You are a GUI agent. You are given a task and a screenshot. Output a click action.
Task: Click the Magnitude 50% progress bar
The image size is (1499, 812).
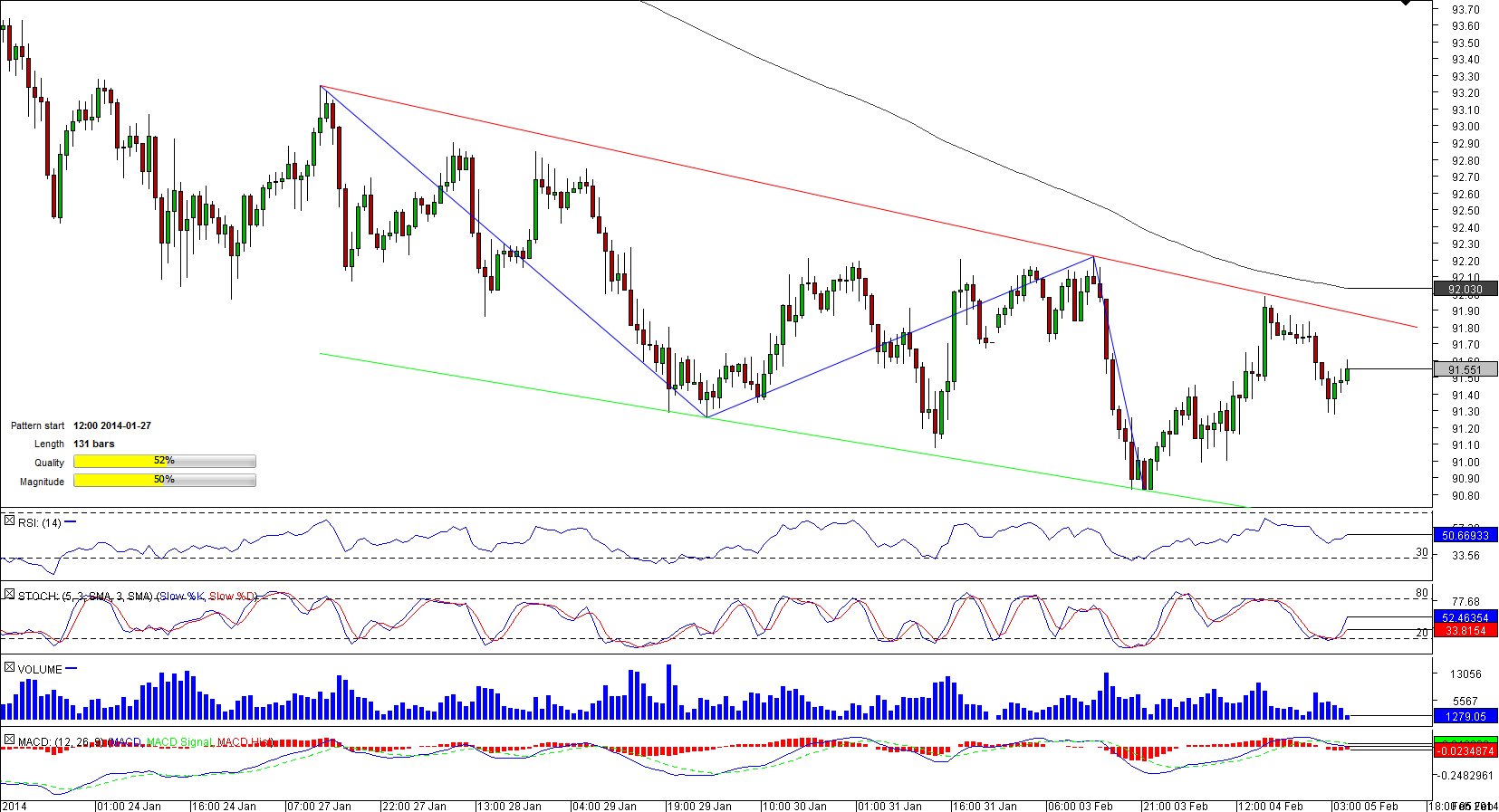coord(164,481)
